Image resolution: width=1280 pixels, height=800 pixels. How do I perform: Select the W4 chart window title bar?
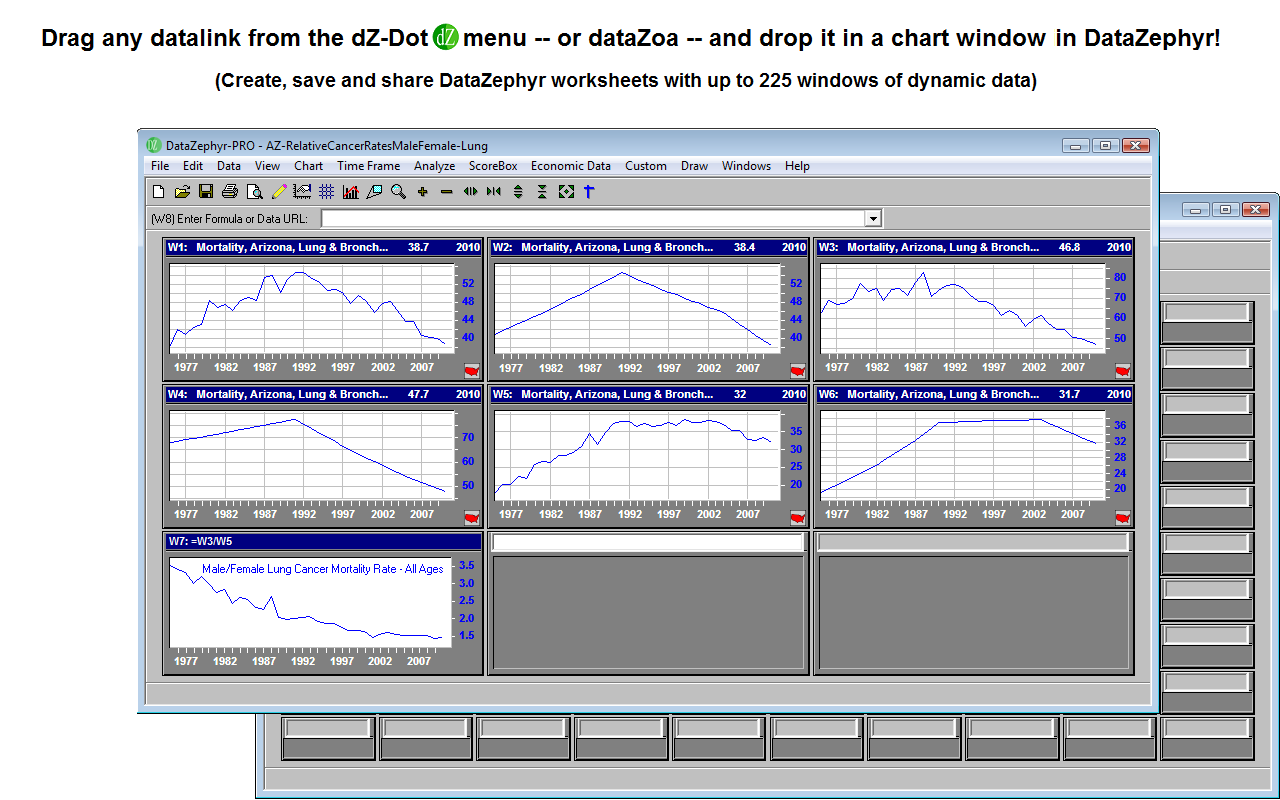324,394
